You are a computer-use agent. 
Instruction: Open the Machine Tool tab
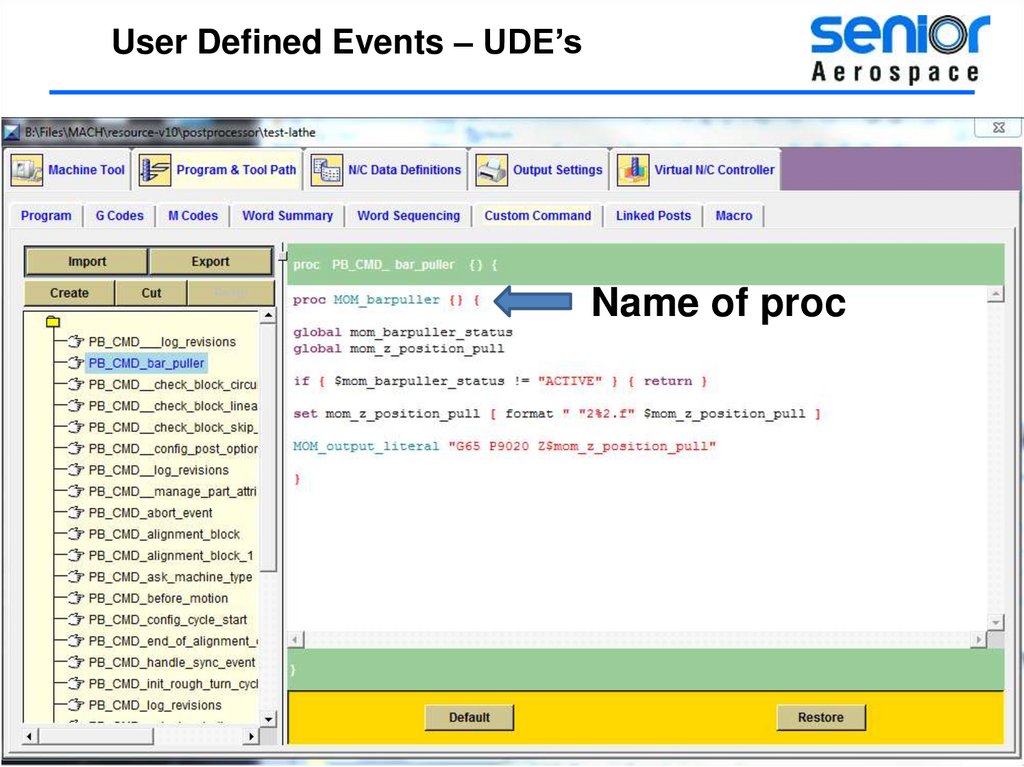pyautogui.click(x=69, y=170)
